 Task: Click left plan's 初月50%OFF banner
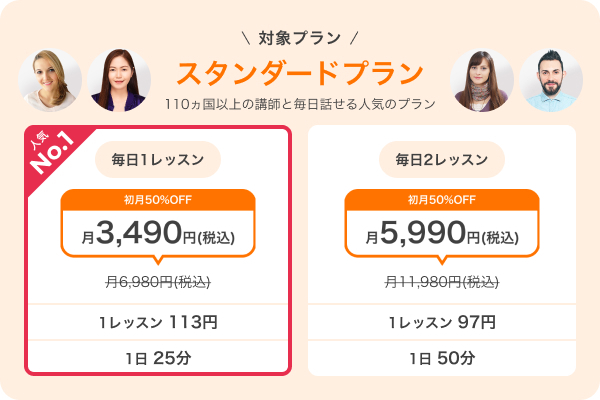(x=158, y=200)
